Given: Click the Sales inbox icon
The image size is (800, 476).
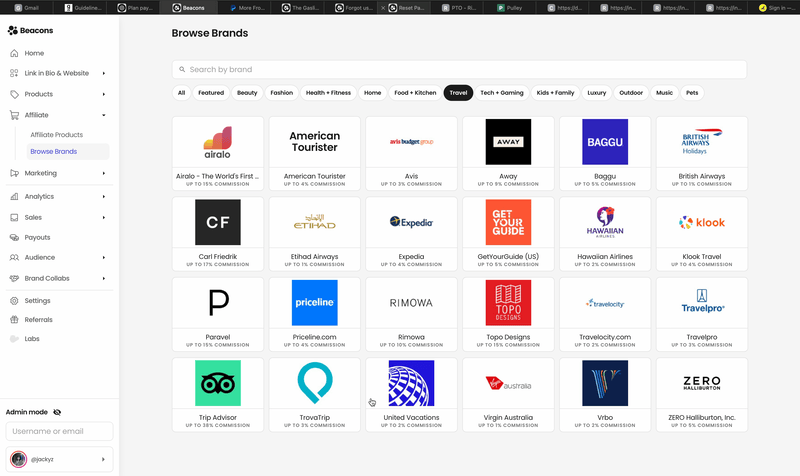Looking at the screenshot, I should pyautogui.click(x=14, y=217).
